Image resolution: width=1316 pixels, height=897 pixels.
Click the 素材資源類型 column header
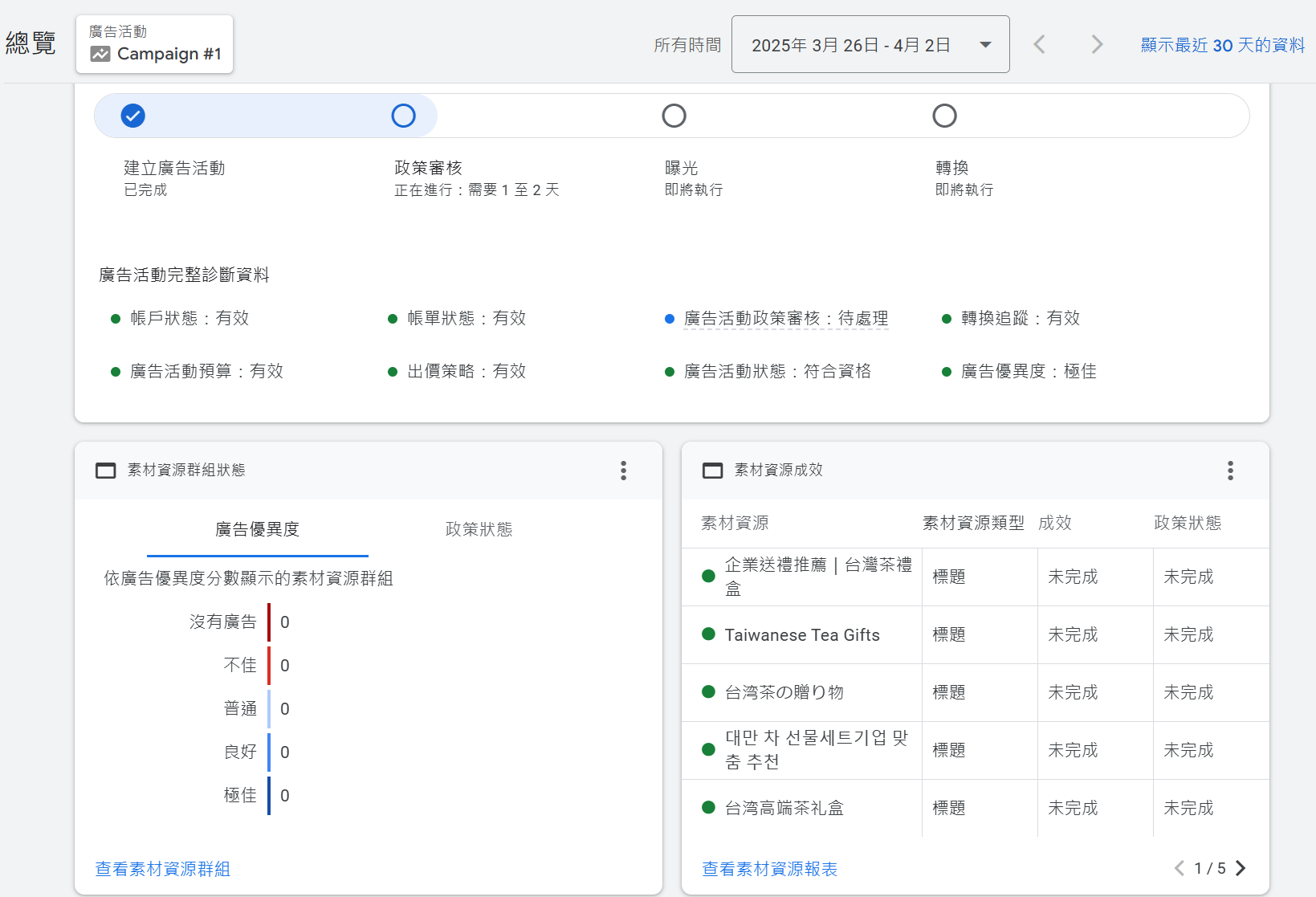pyautogui.click(x=974, y=524)
